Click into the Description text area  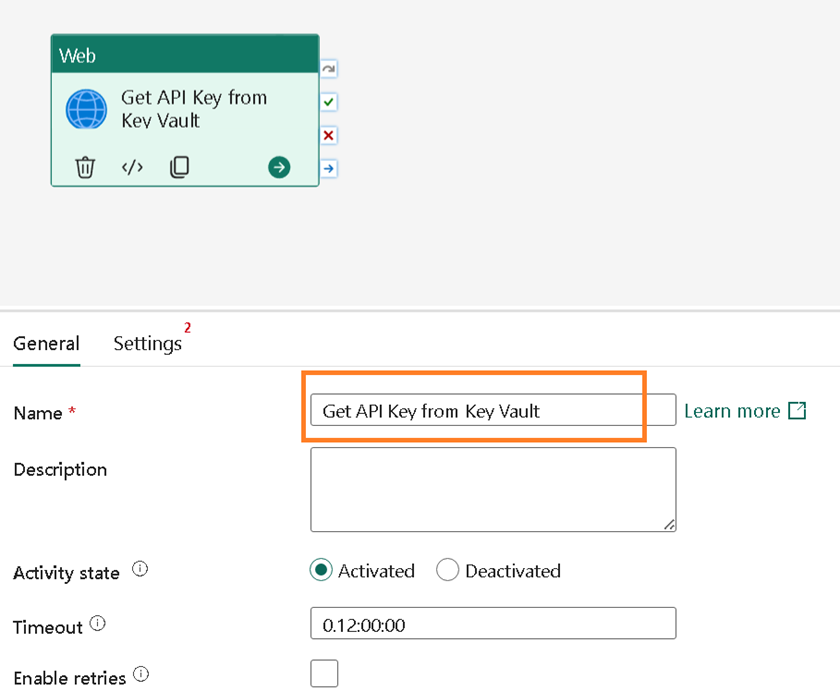pyautogui.click(x=493, y=490)
